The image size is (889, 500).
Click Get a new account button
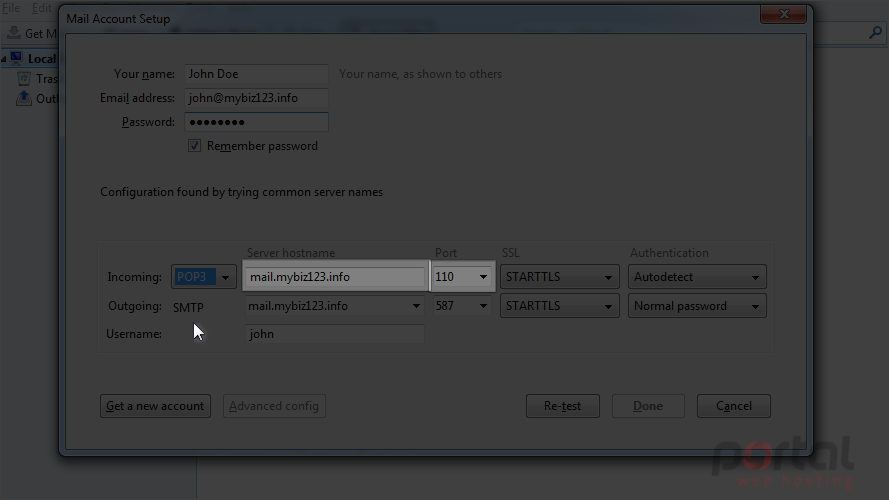[155, 406]
